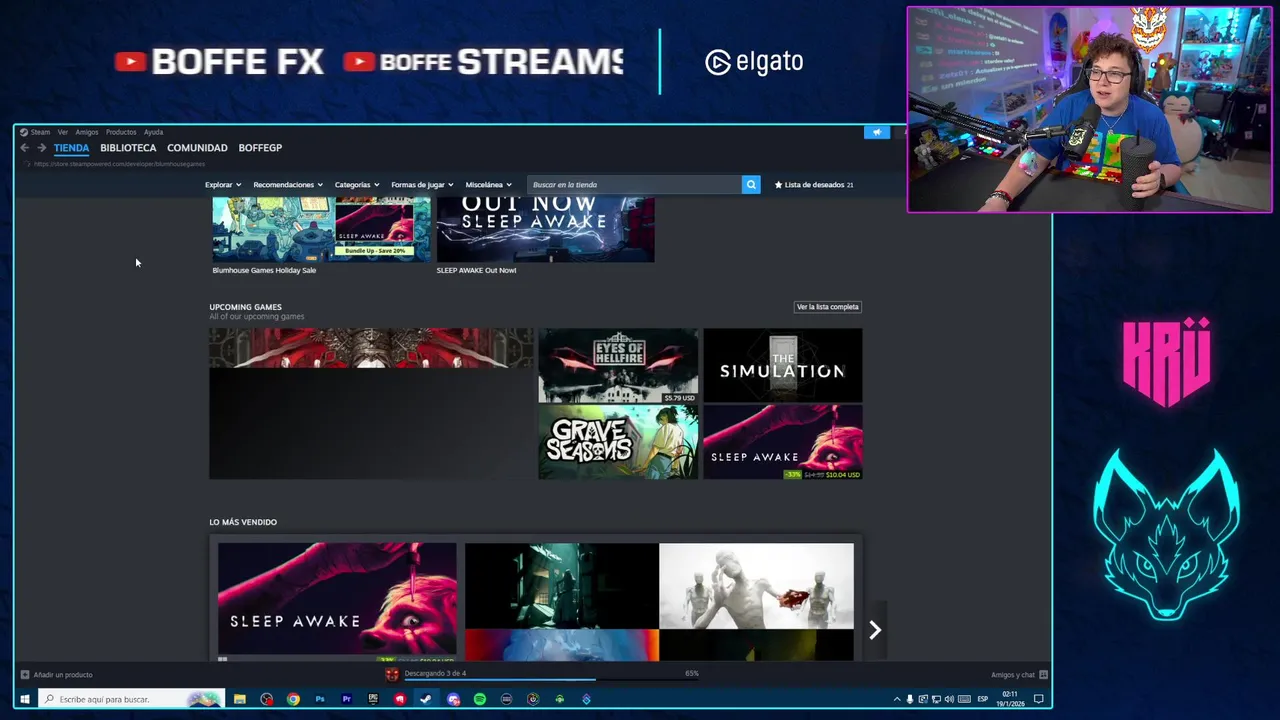
Task: Open Grave Seasons game thumbnail
Action: pyautogui.click(x=618, y=442)
